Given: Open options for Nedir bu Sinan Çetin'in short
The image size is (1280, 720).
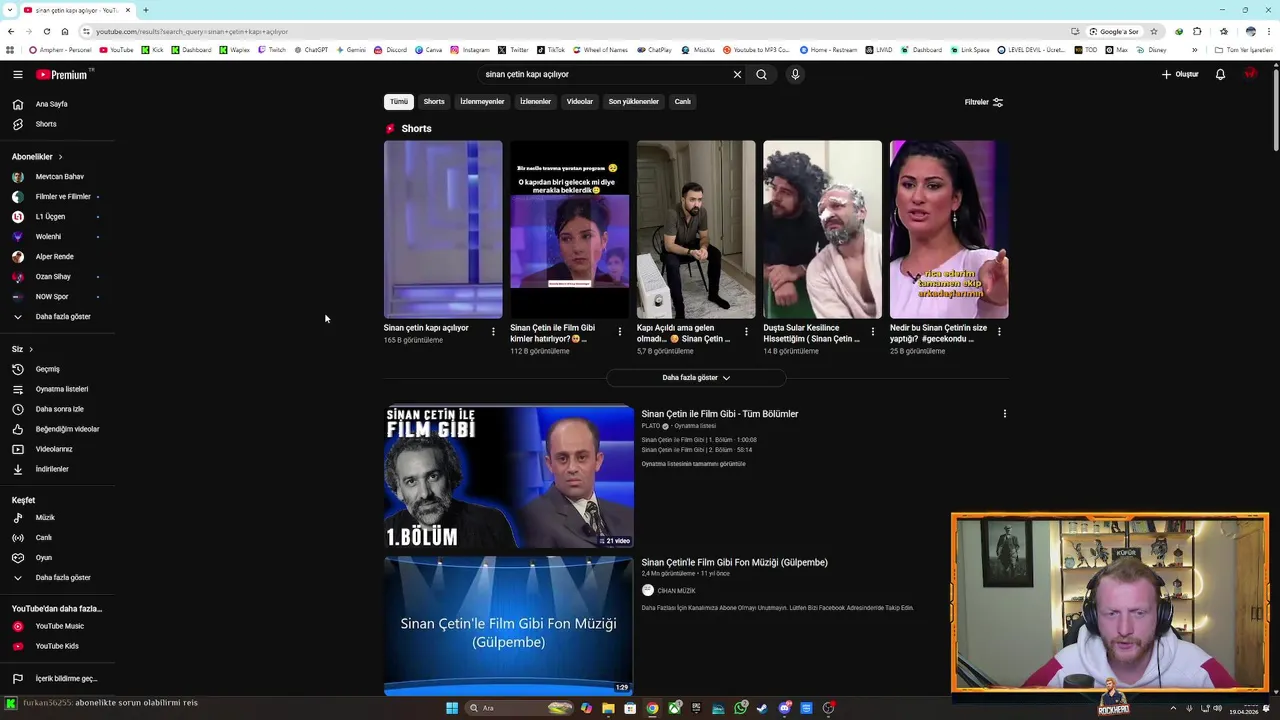Looking at the screenshot, I should pyautogui.click(x=999, y=331).
